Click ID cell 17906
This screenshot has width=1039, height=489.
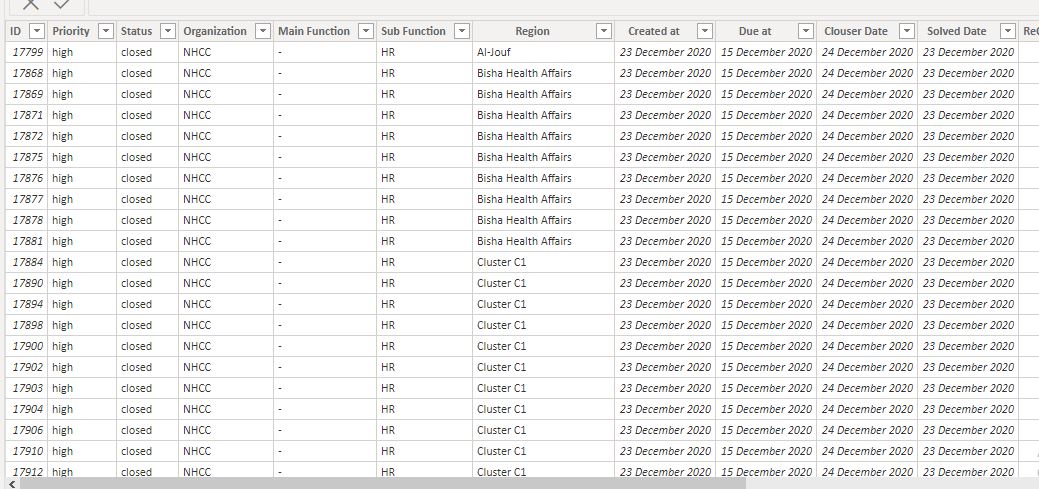point(28,430)
